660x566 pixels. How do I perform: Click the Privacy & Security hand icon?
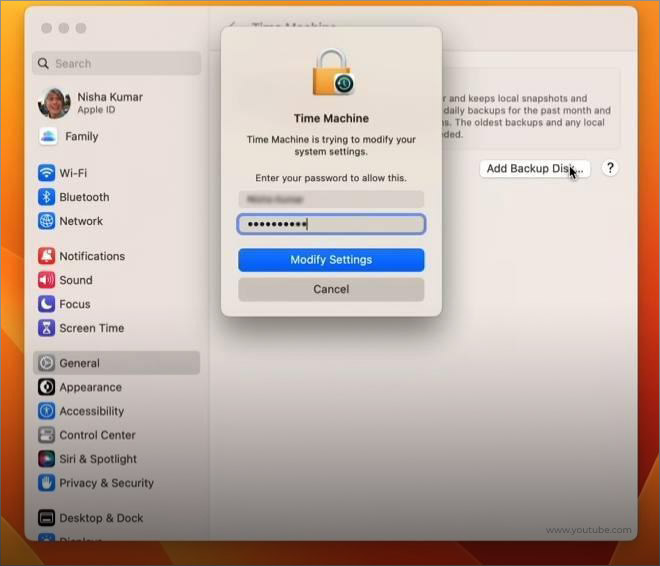[46, 483]
